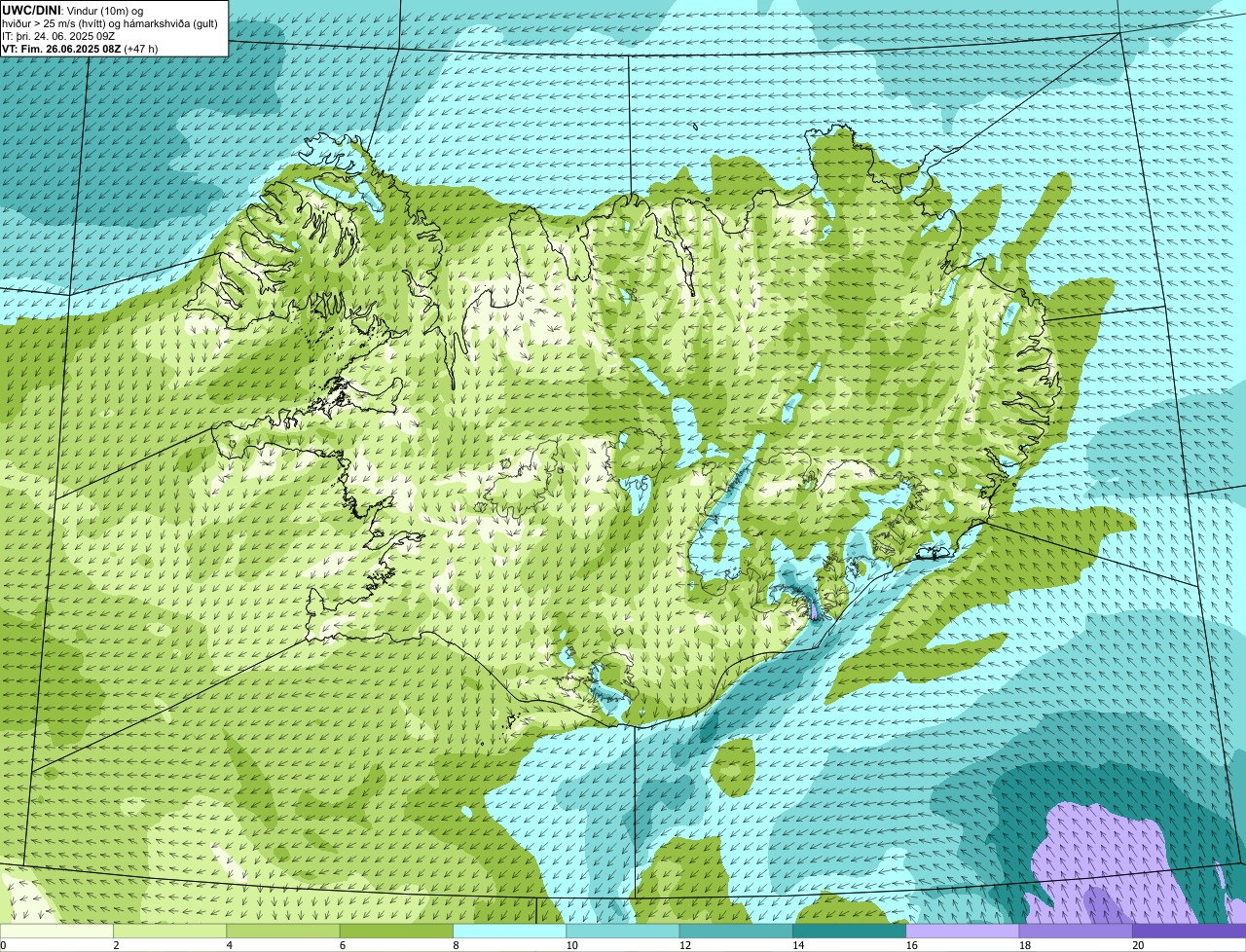The height and width of the screenshot is (952, 1246).
Task: Click the legend scale label "4"
Action: [229, 945]
